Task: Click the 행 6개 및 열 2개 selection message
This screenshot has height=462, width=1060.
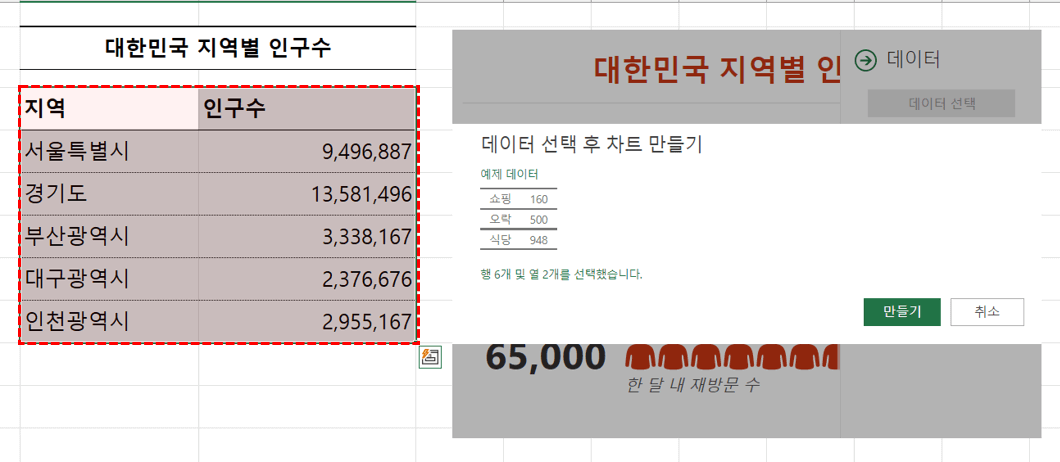Action: pyautogui.click(x=561, y=275)
